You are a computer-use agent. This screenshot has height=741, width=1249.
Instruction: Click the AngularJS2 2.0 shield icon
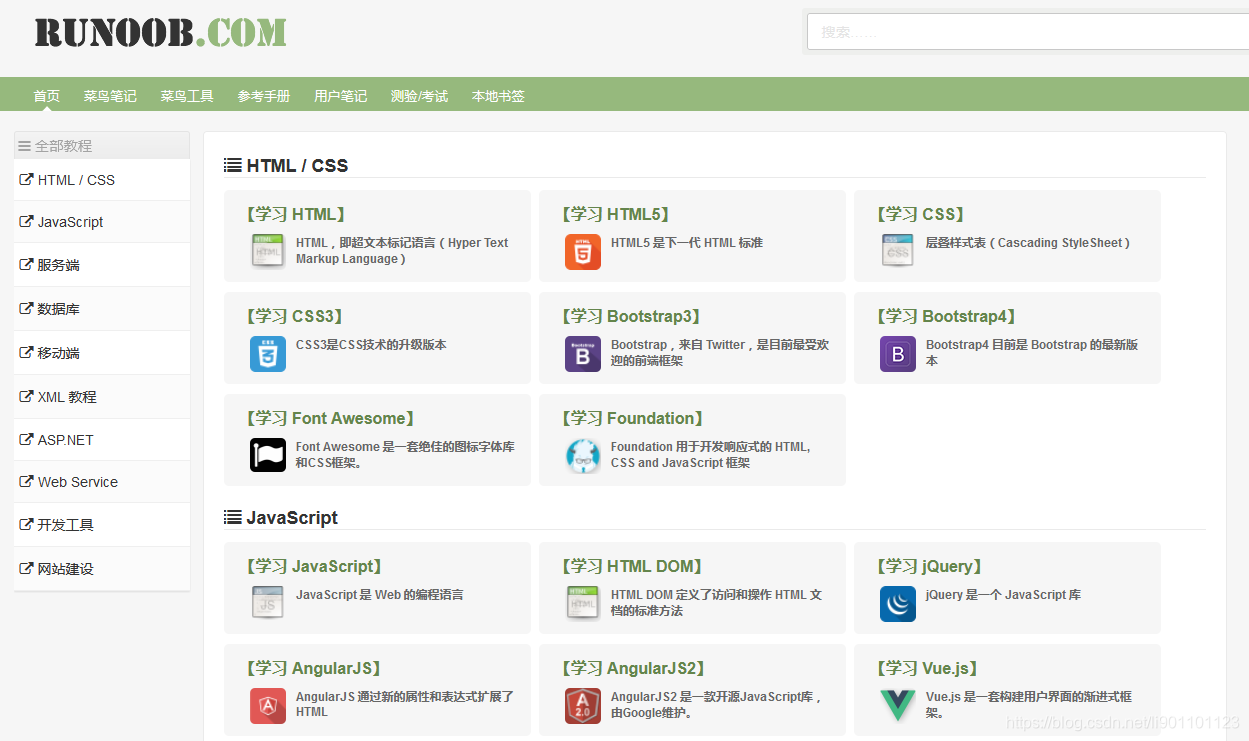(x=583, y=706)
